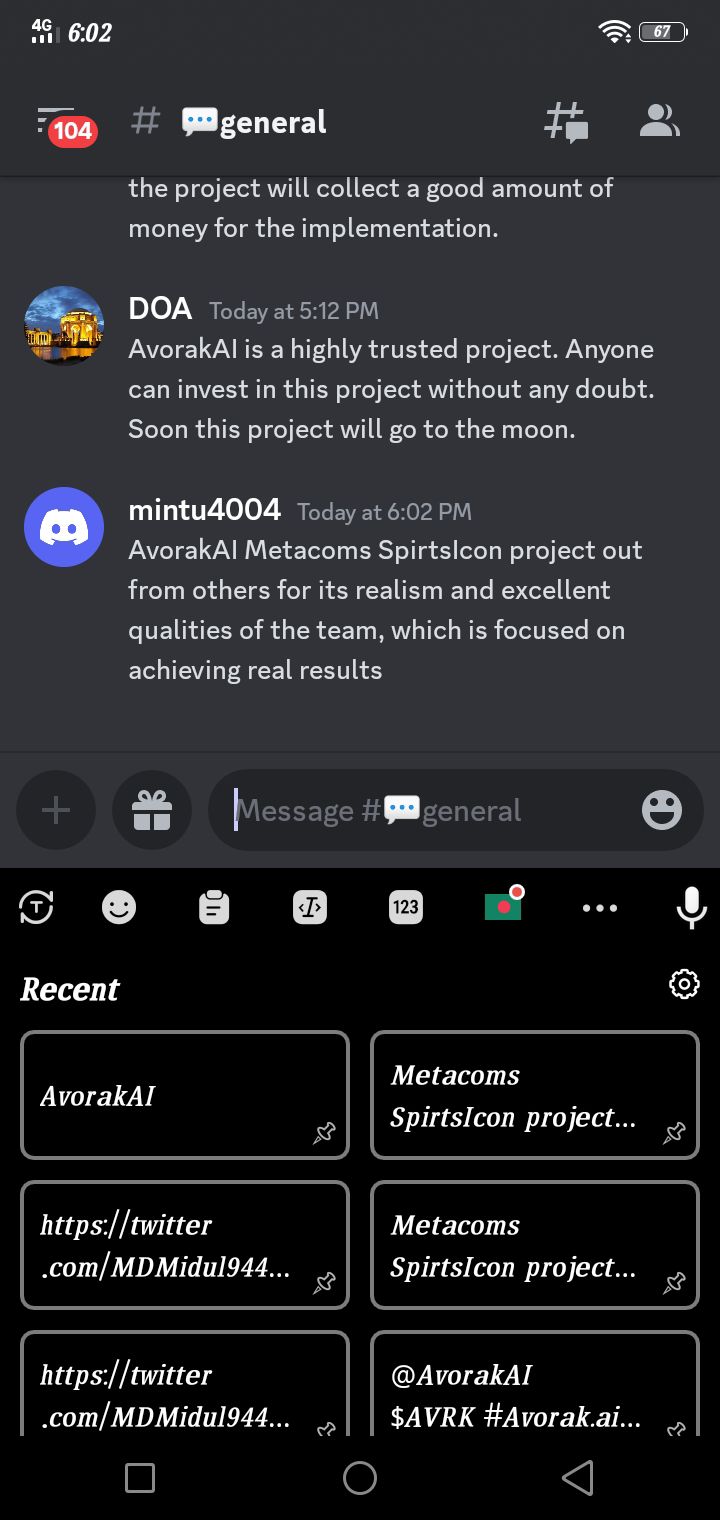
Task: Pin toggle on AvorakAI clip
Action: [324, 1133]
